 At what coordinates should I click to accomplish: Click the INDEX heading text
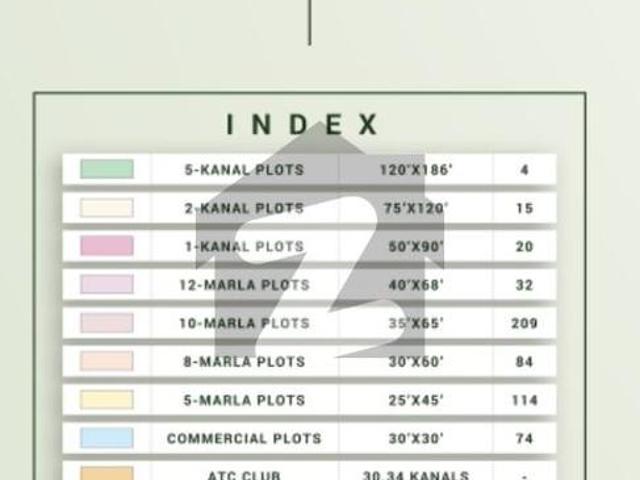coord(302,125)
